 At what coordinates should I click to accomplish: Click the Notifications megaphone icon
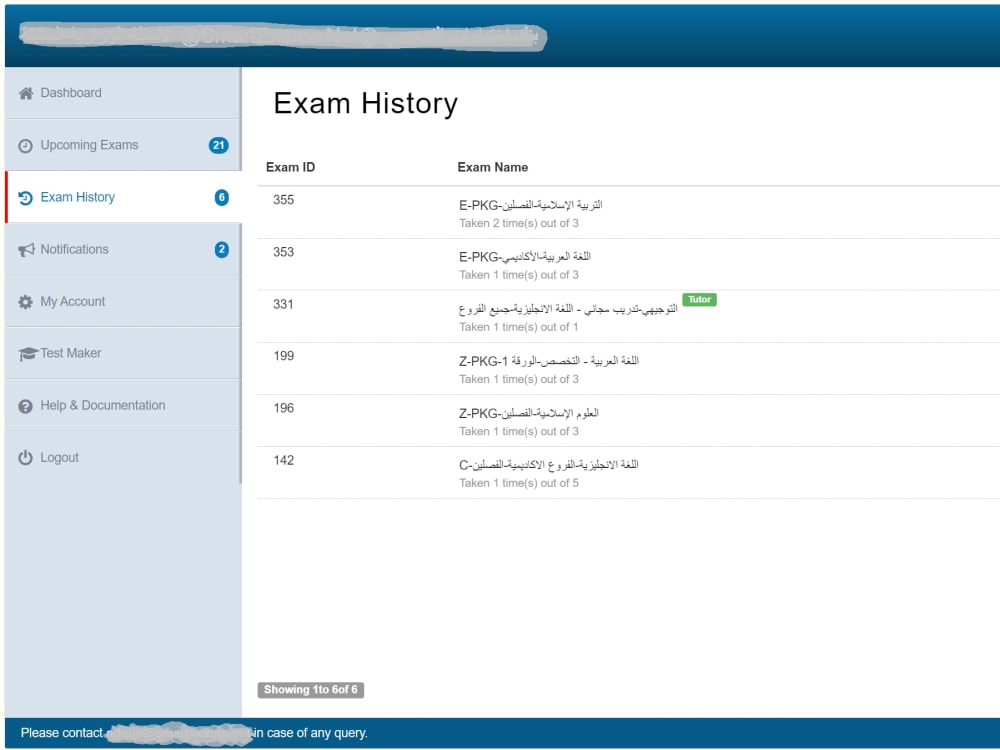click(x=26, y=249)
